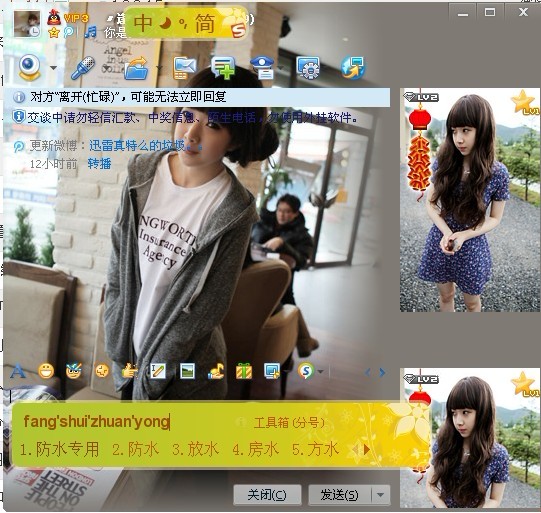Open the webcam options dropdown arrow
Viewport: 541px width, 513px height.
tap(53, 68)
